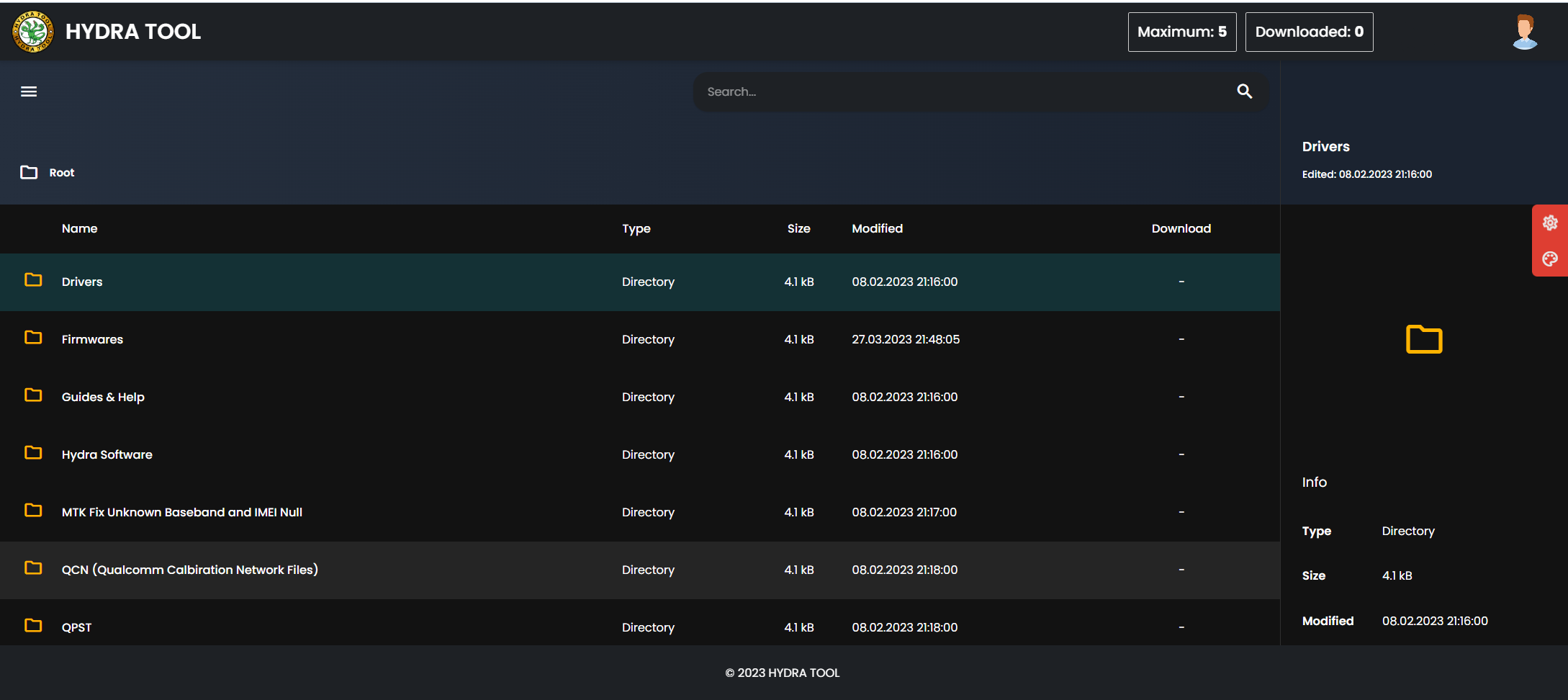This screenshot has height=700, width=1568.
Task: Open the Drivers directory
Action: pyautogui.click(x=82, y=282)
